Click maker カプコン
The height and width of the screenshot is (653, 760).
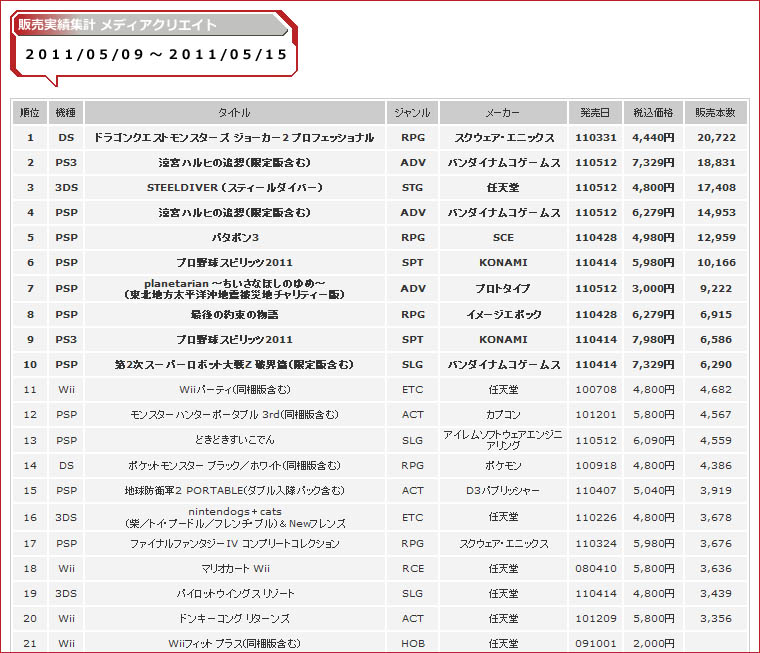click(x=503, y=415)
